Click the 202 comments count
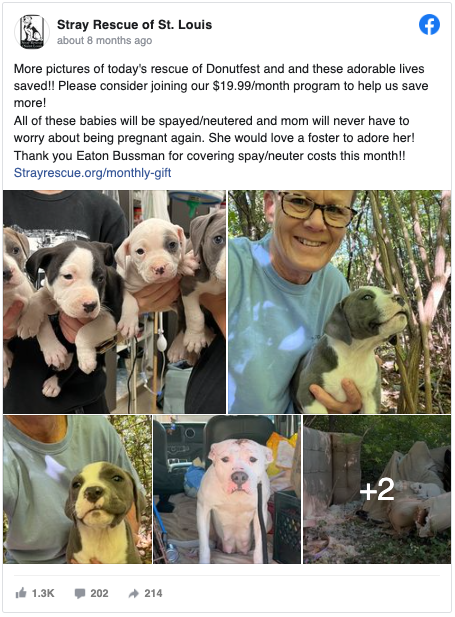 click(99, 593)
